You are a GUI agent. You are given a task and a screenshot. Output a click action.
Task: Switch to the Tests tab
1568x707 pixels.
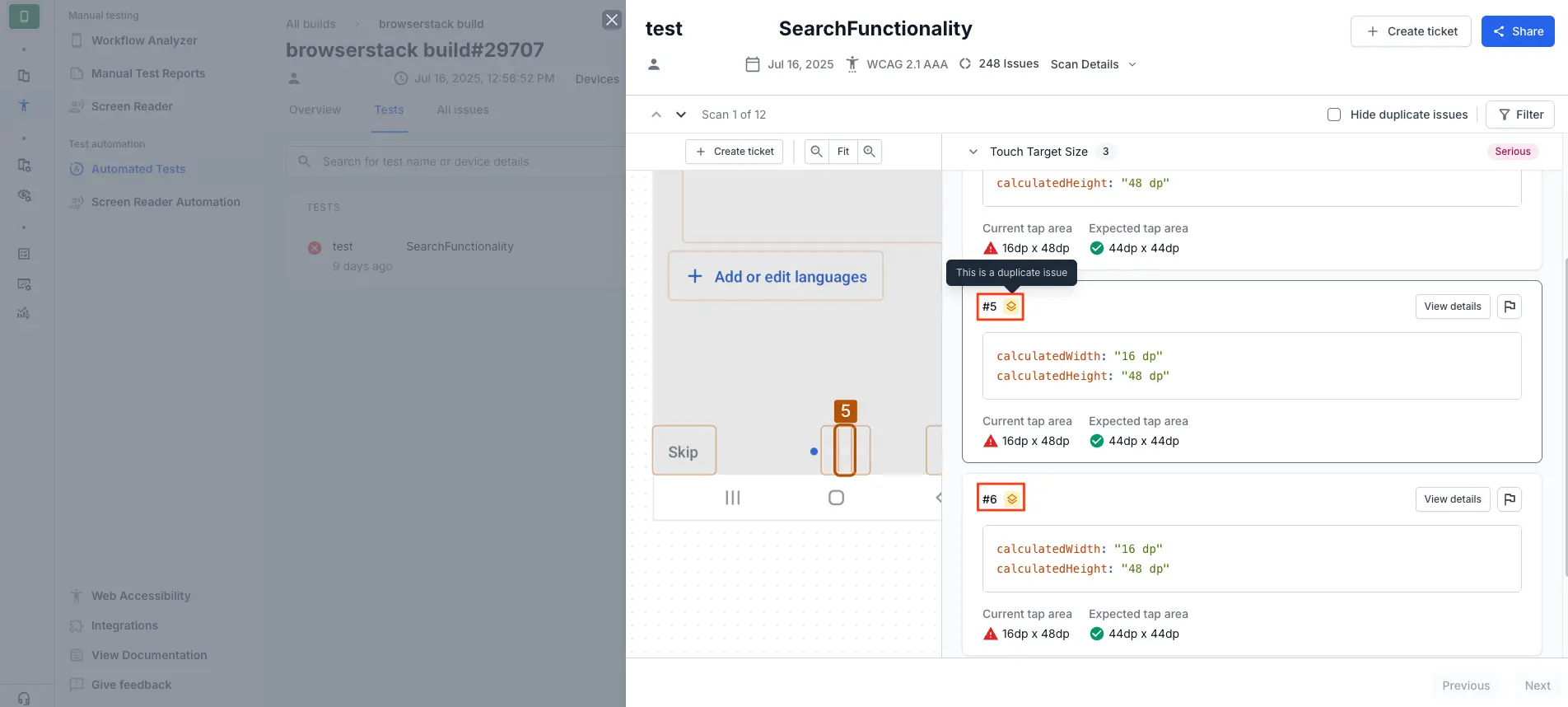tap(389, 110)
